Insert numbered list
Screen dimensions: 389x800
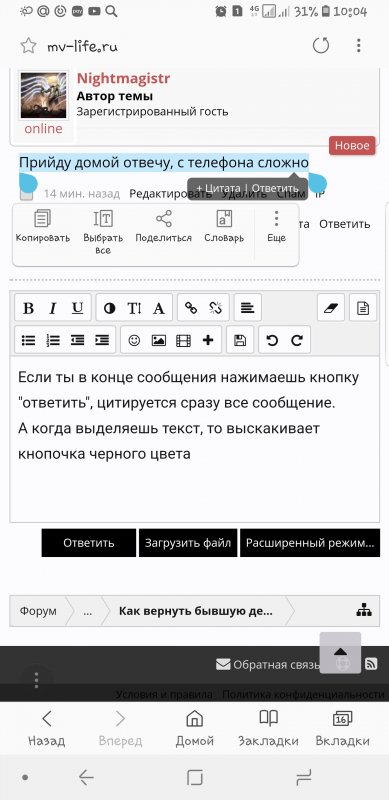pos(53,340)
